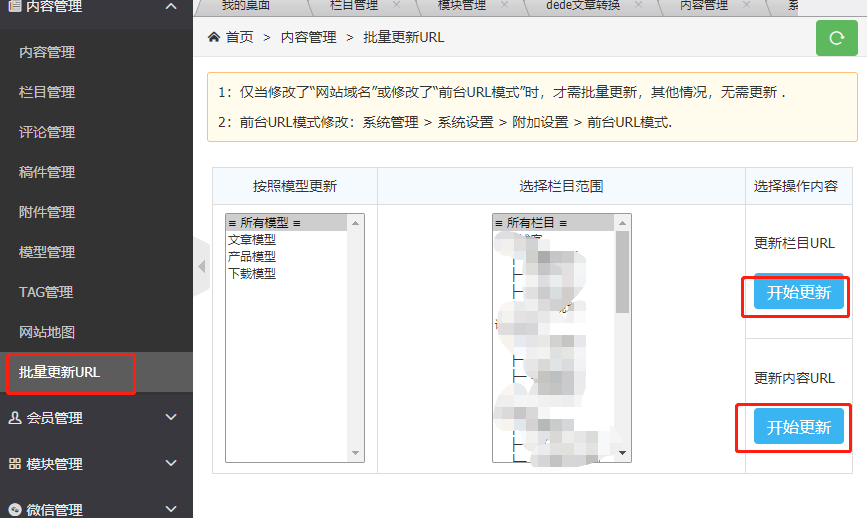Collapse sidebar using left arrow handle
This screenshot has height=518, width=867.
tap(202, 266)
